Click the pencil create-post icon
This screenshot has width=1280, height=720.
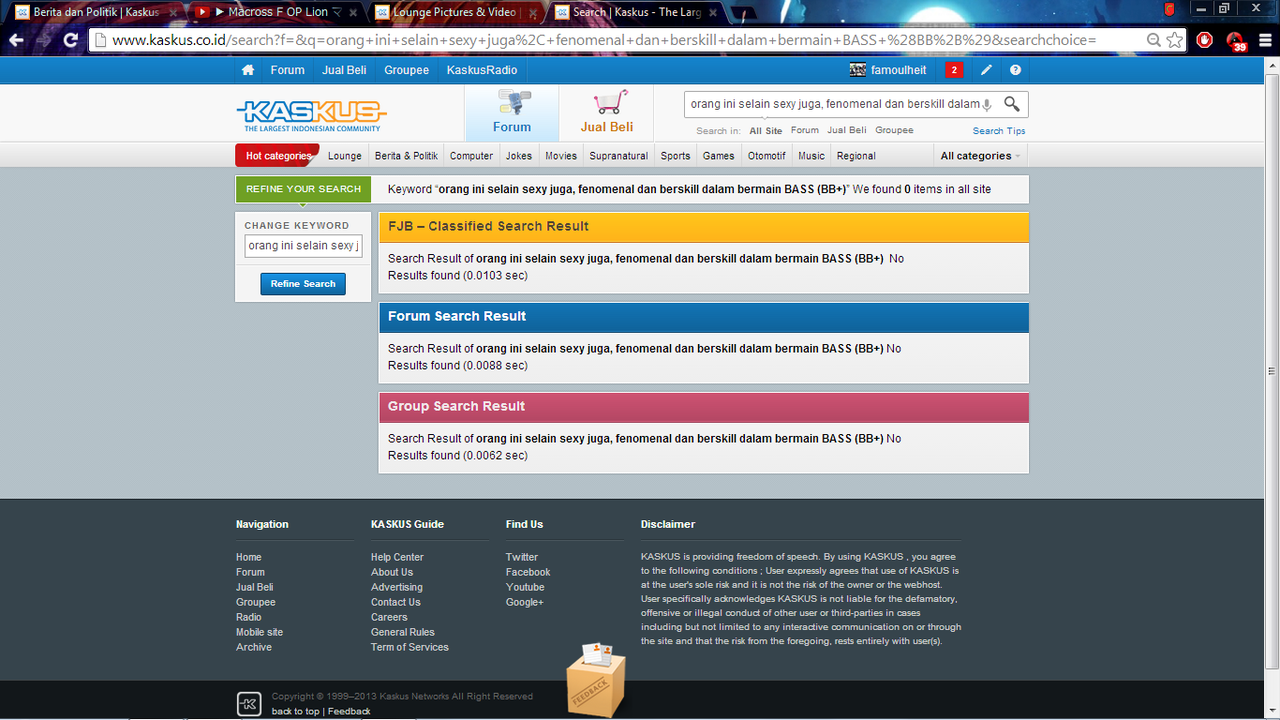coord(986,70)
